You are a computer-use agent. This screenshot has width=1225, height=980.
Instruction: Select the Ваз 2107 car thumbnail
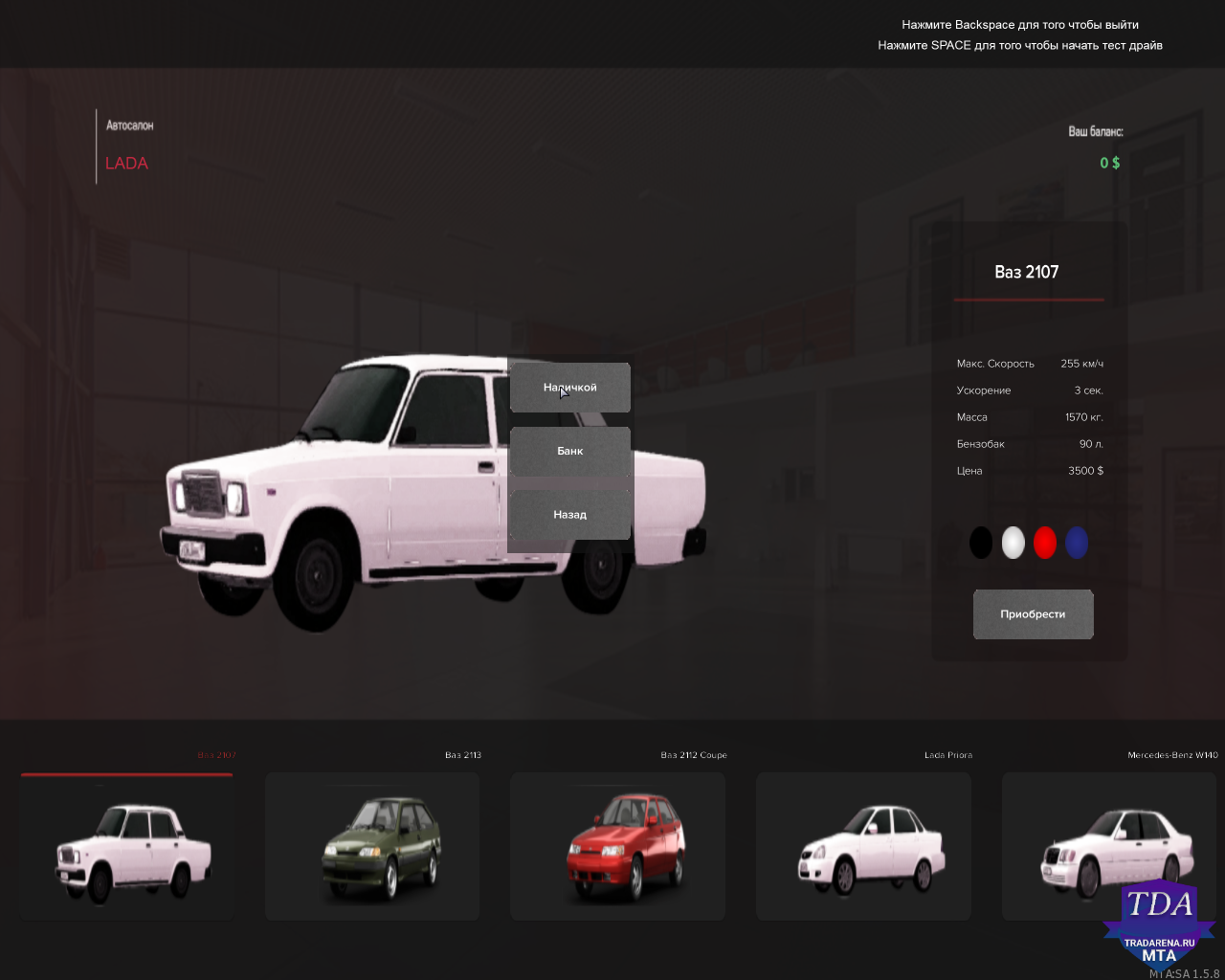click(127, 847)
